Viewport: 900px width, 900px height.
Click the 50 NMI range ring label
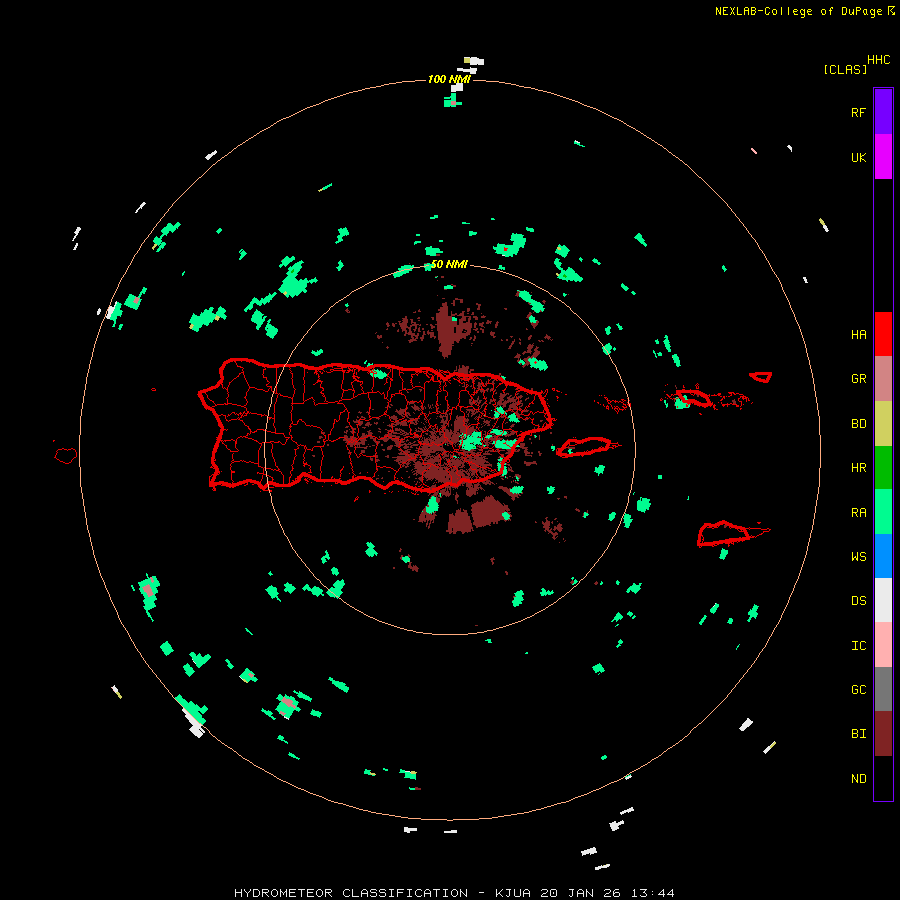(x=449, y=264)
